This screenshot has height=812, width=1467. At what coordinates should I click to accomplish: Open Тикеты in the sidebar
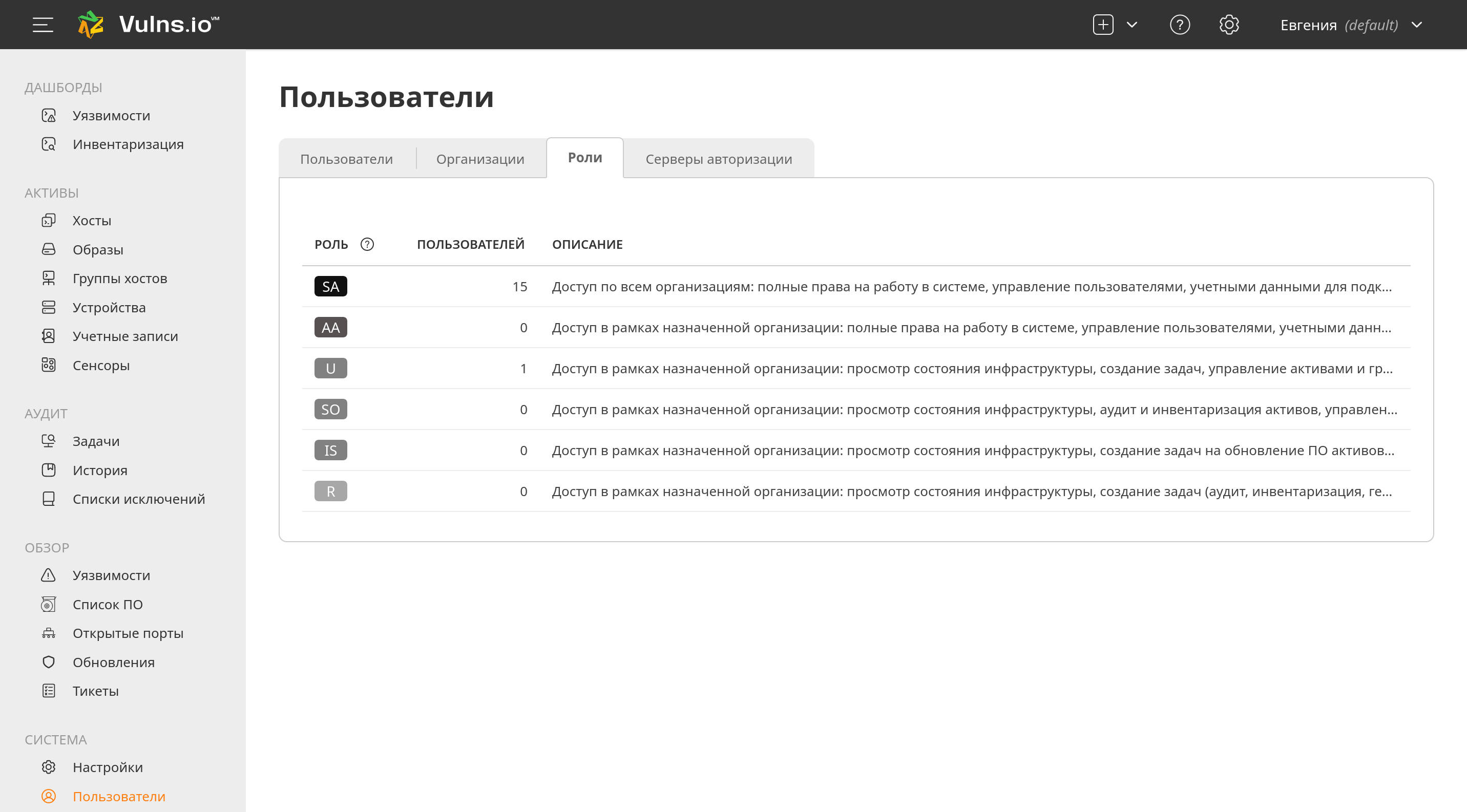coord(95,691)
